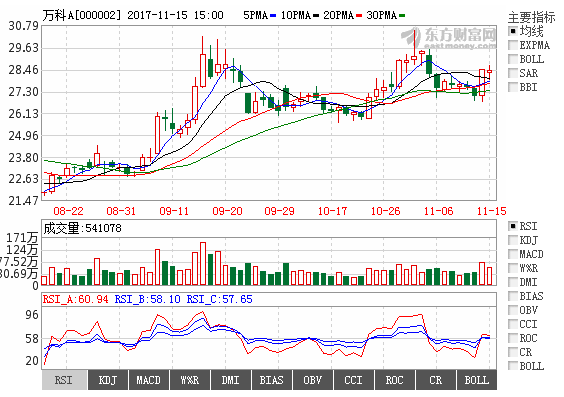Click the 2017-11-15 15:00 timestamp

point(175,15)
